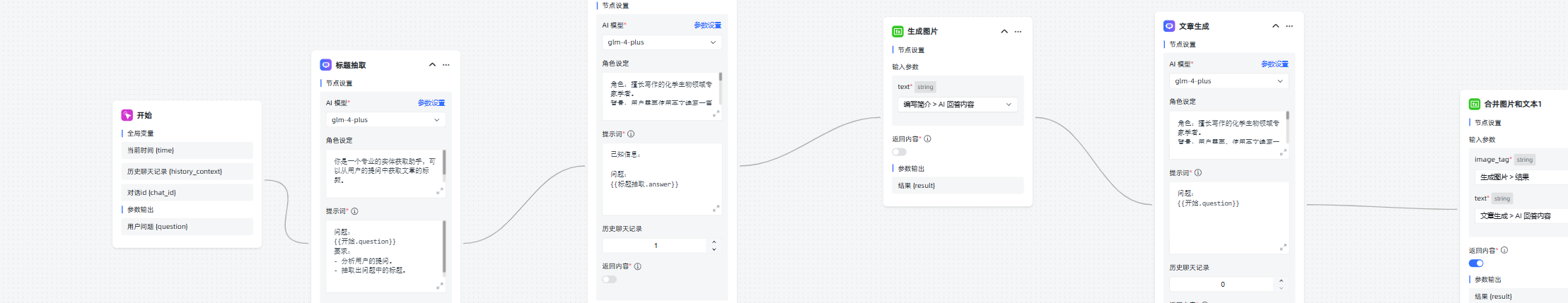
Task: Open glm-4-plus dropdown in node with 标题抽取.answer prompt
Action: click(x=662, y=42)
